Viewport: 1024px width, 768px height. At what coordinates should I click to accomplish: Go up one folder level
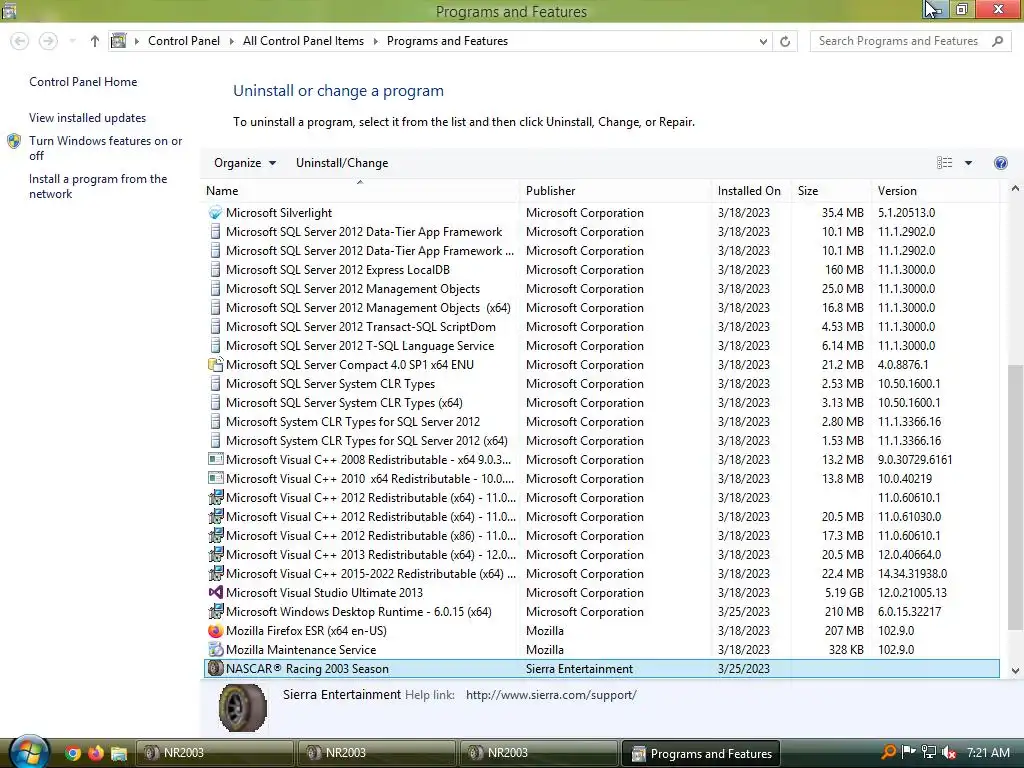pos(95,41)
